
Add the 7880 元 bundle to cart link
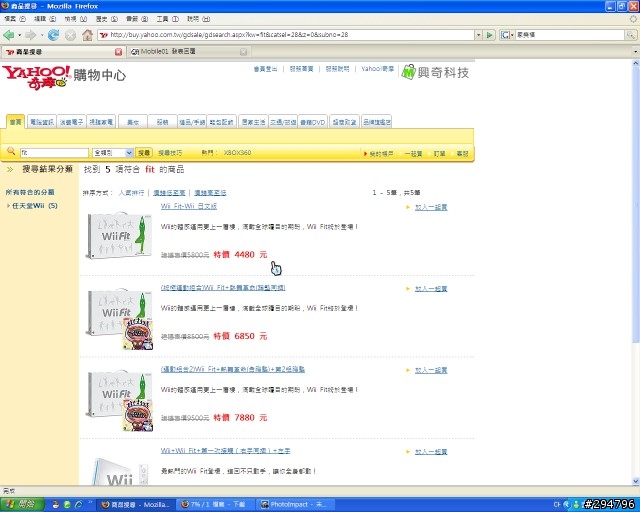[431, 370]
